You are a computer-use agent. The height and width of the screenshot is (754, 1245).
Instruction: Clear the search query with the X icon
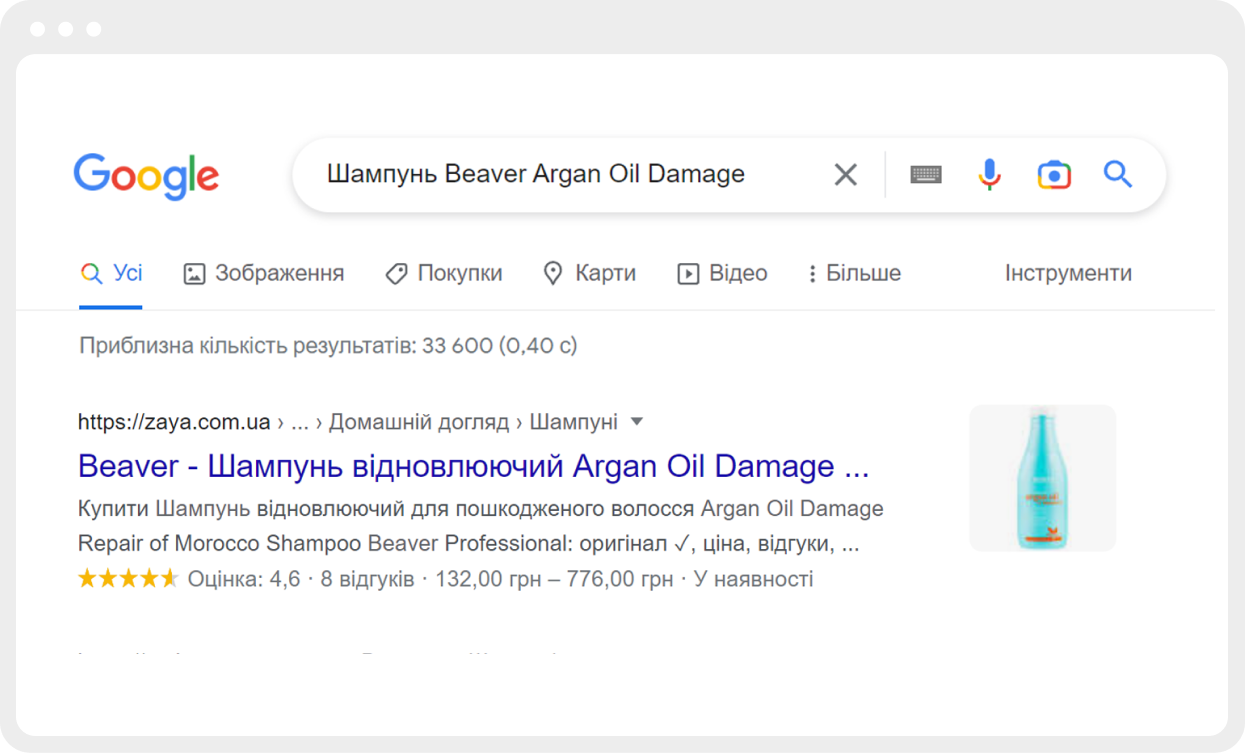tap(846, 174)
